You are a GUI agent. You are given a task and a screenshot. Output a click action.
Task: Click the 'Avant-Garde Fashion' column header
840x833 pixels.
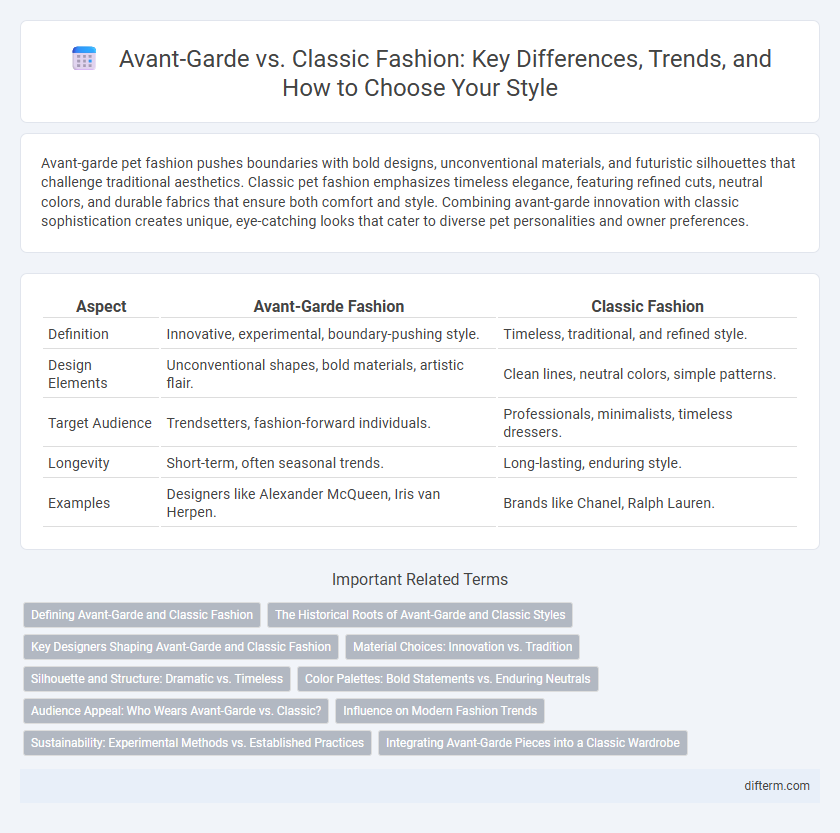click(328, 306)
